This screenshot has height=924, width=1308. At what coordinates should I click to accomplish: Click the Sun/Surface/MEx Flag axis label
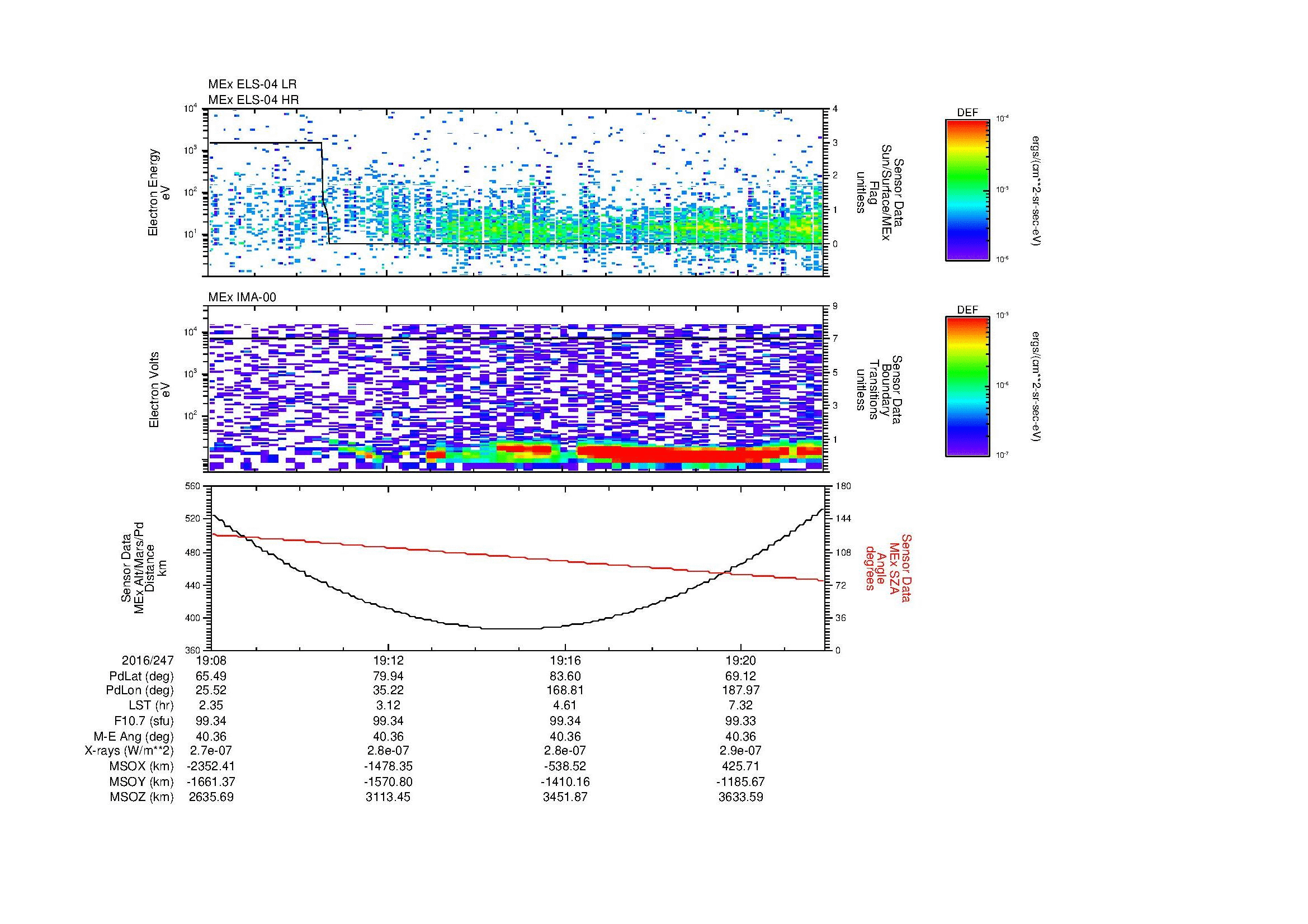tap(880, 192)
